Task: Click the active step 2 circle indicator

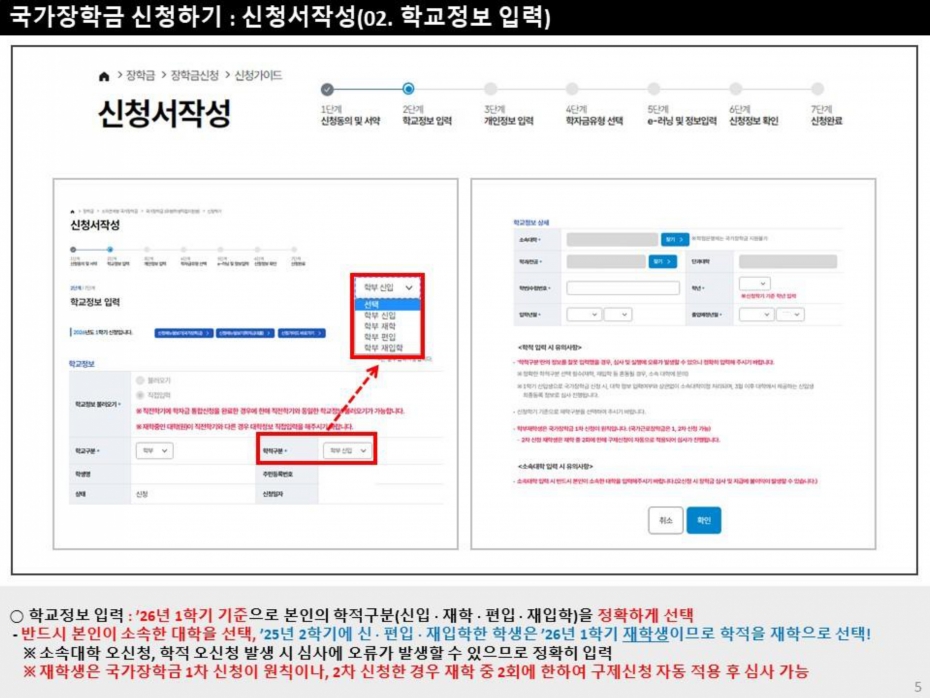Action: coord(408,89)
